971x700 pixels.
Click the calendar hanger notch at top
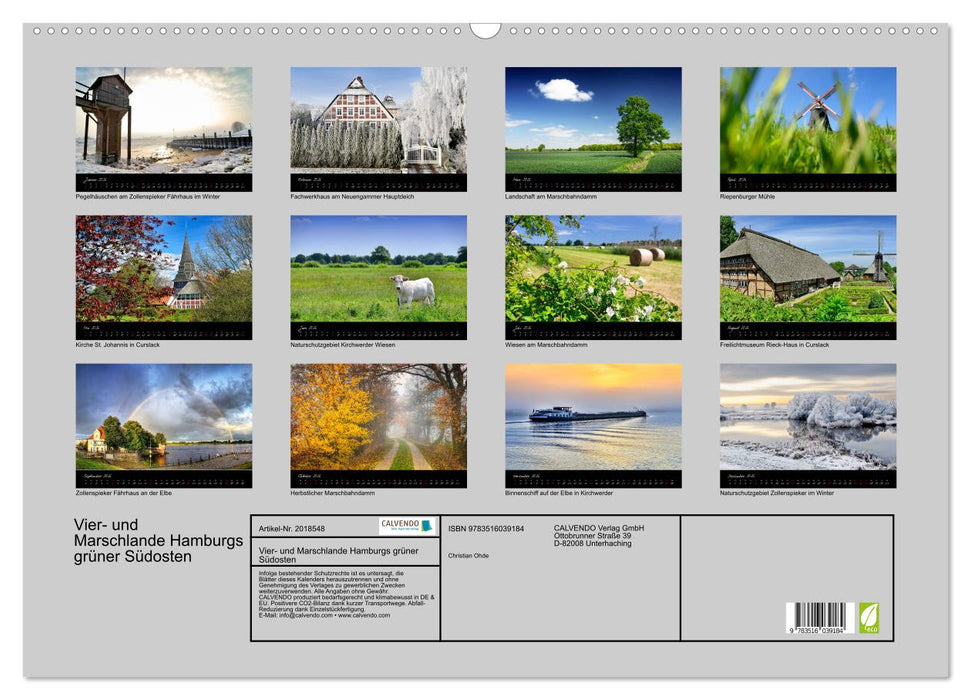tap(485, 30)
